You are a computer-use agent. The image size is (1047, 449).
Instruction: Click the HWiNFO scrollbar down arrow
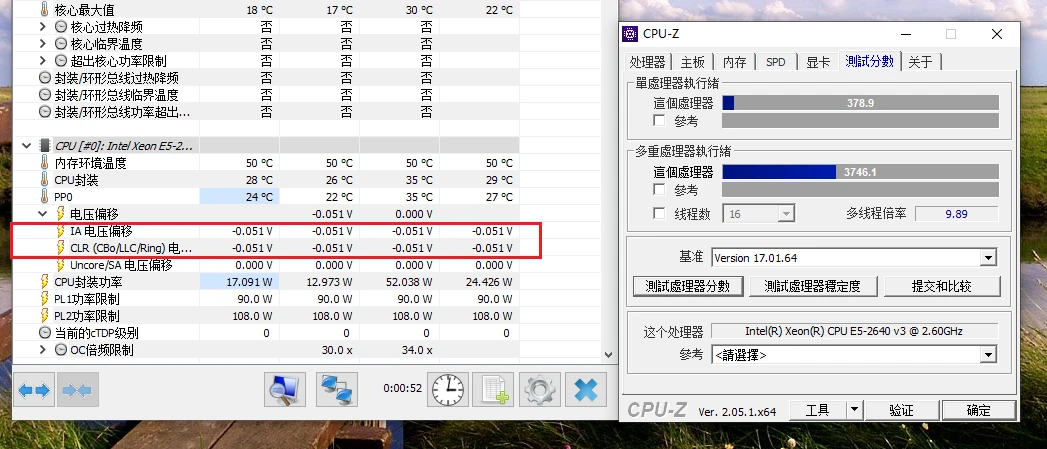point(608,355)
